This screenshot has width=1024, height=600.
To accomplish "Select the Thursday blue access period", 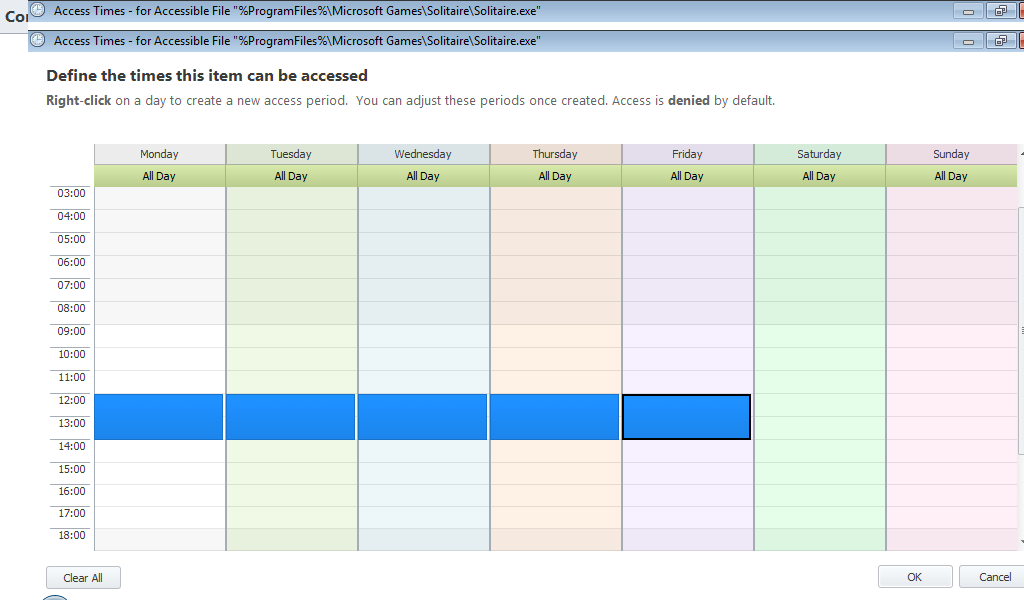I will [x=554, y=417].
